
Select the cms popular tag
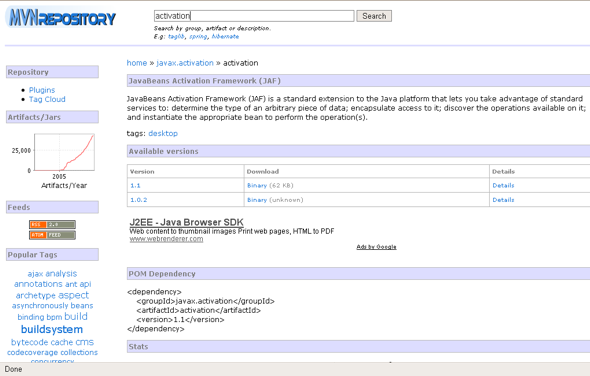(x=84, y=342)
